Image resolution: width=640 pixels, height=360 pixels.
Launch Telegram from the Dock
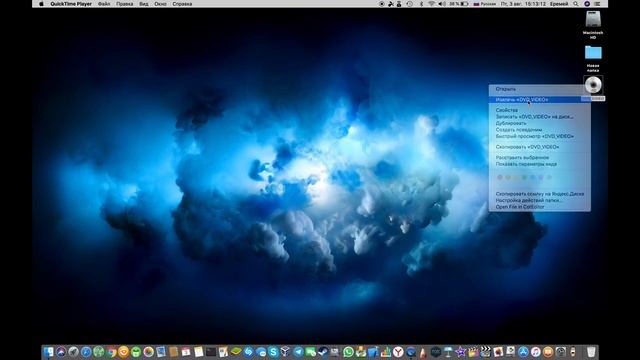(x=298, y=352)
